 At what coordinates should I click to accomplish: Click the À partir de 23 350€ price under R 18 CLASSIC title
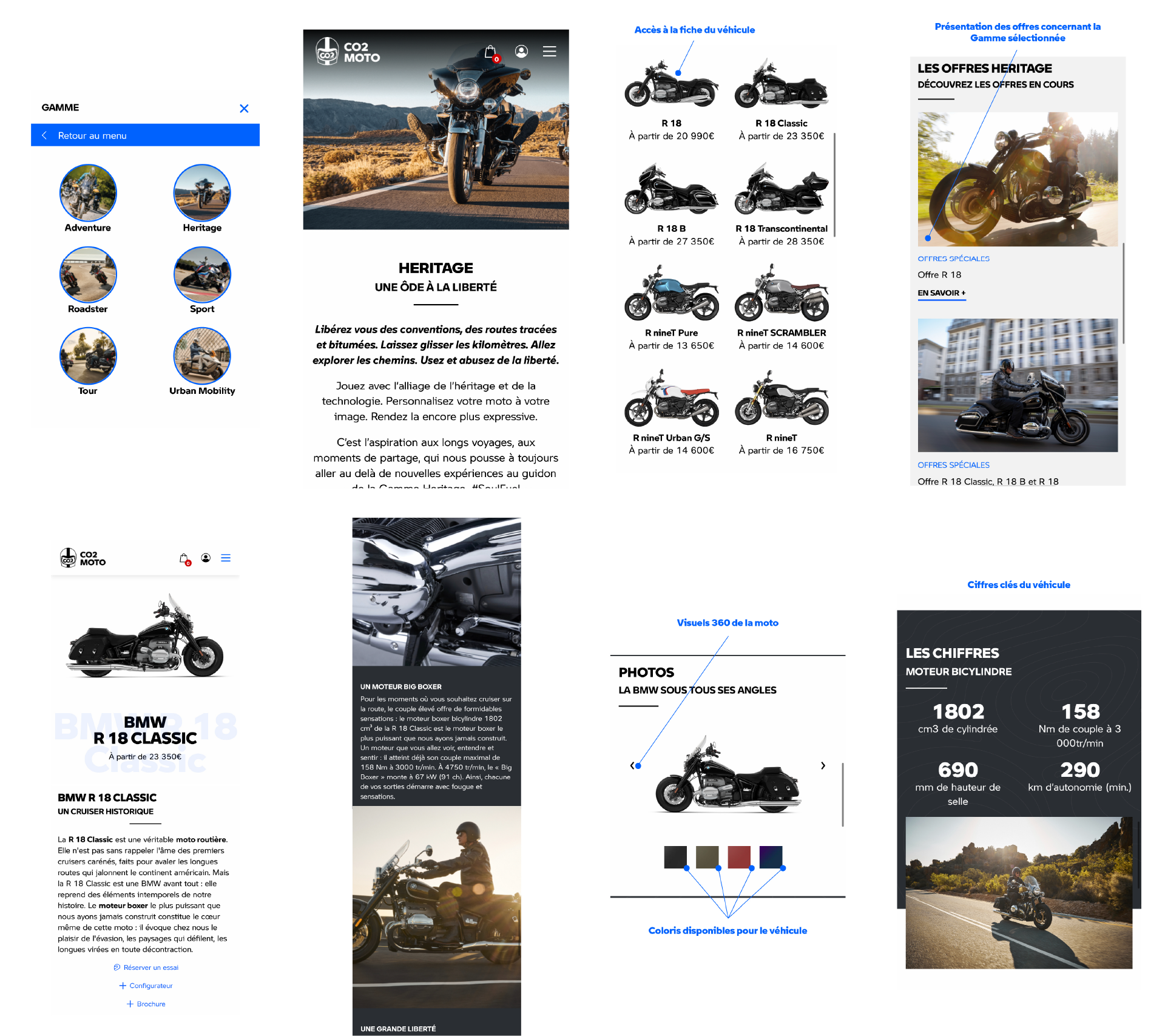[145, 757]
